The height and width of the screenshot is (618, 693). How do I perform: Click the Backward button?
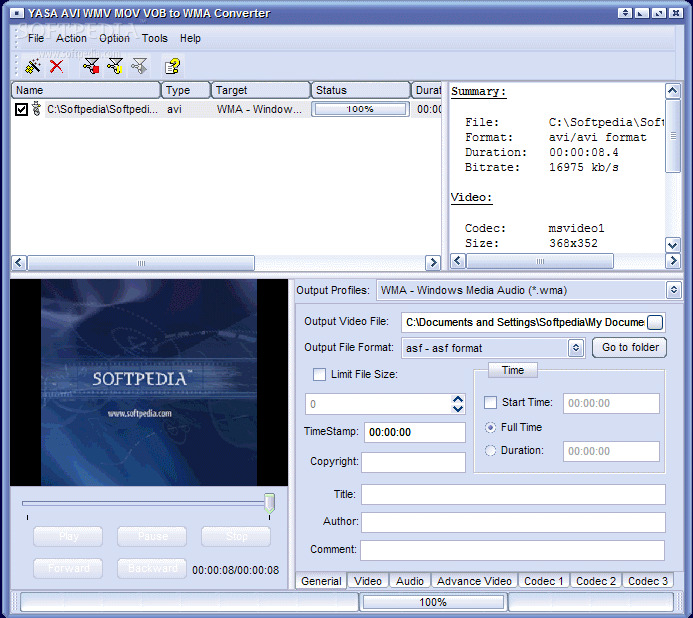152,568
